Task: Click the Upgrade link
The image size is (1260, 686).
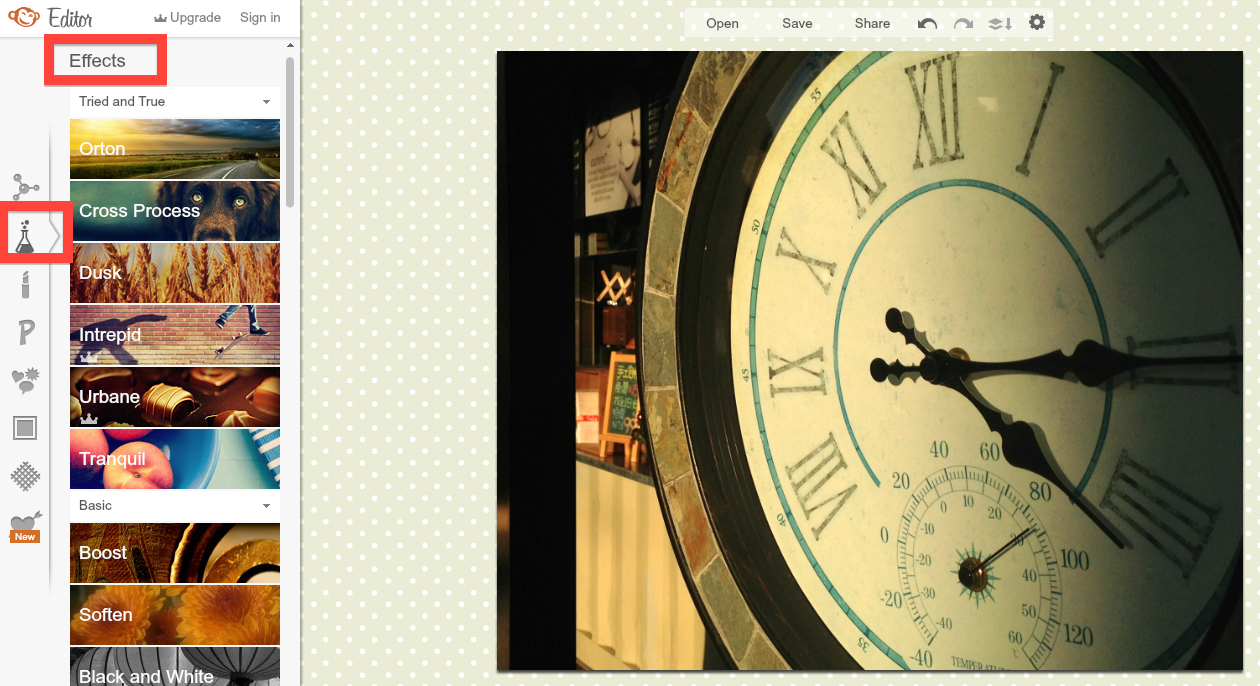Action: 195,18
